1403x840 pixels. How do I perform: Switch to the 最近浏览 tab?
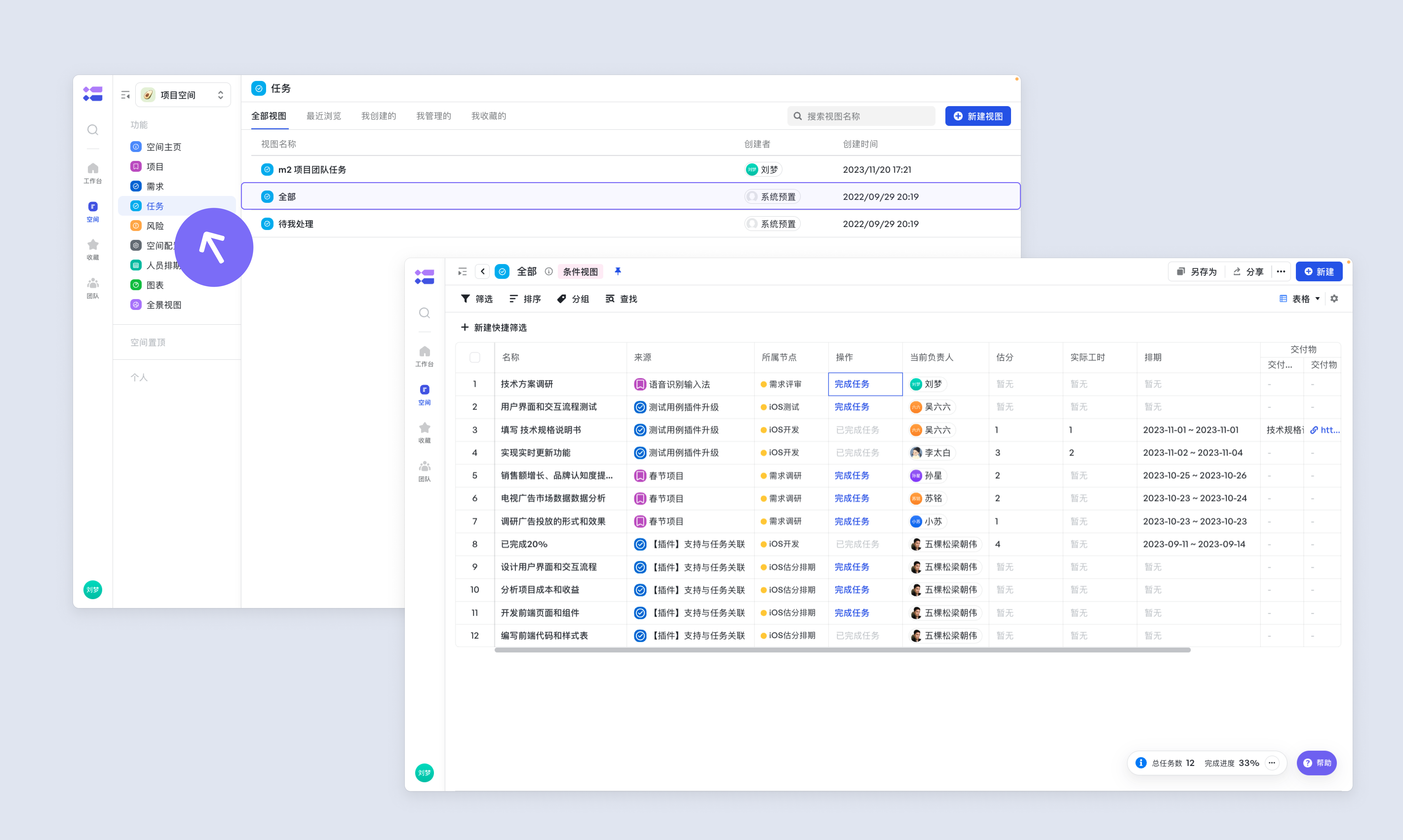coord(324,116)
